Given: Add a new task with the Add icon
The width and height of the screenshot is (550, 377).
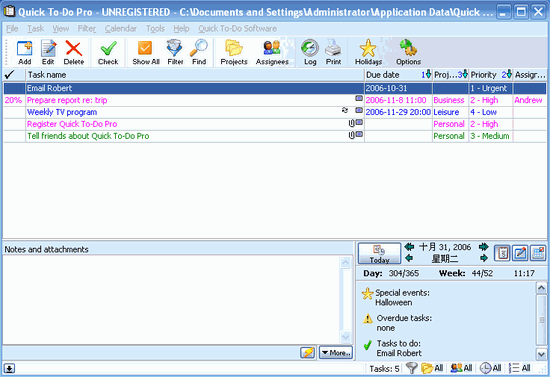Looking at the screenshot, I should pos(25,53).
